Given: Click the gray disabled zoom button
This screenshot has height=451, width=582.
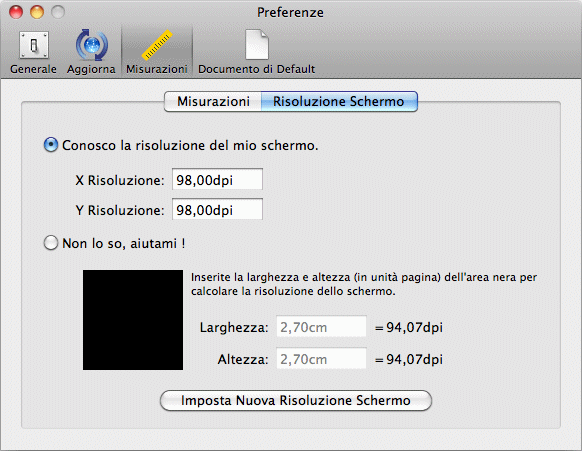Looking at the screenshot, I should [58, 12].
